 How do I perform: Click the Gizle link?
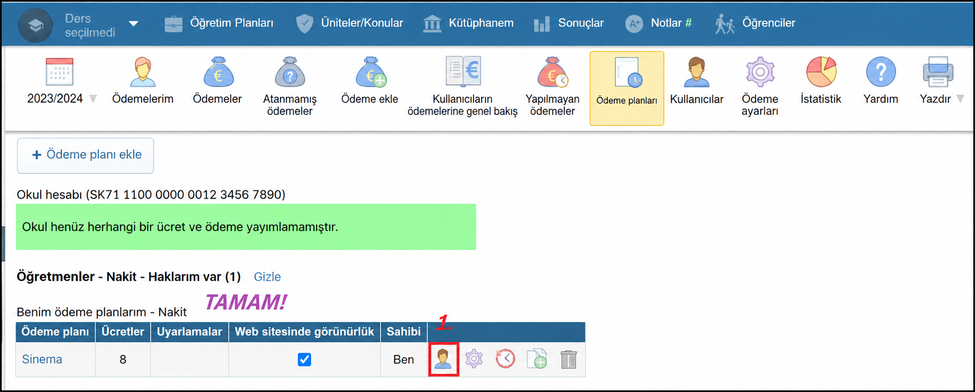[267, 276]
